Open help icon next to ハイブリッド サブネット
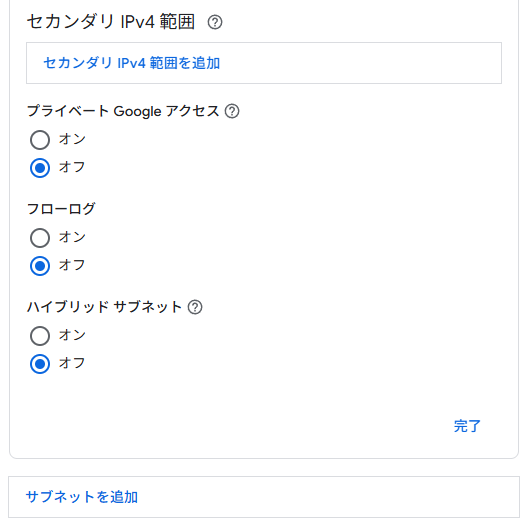Screen dimensions: 531x525 [195, 307]
